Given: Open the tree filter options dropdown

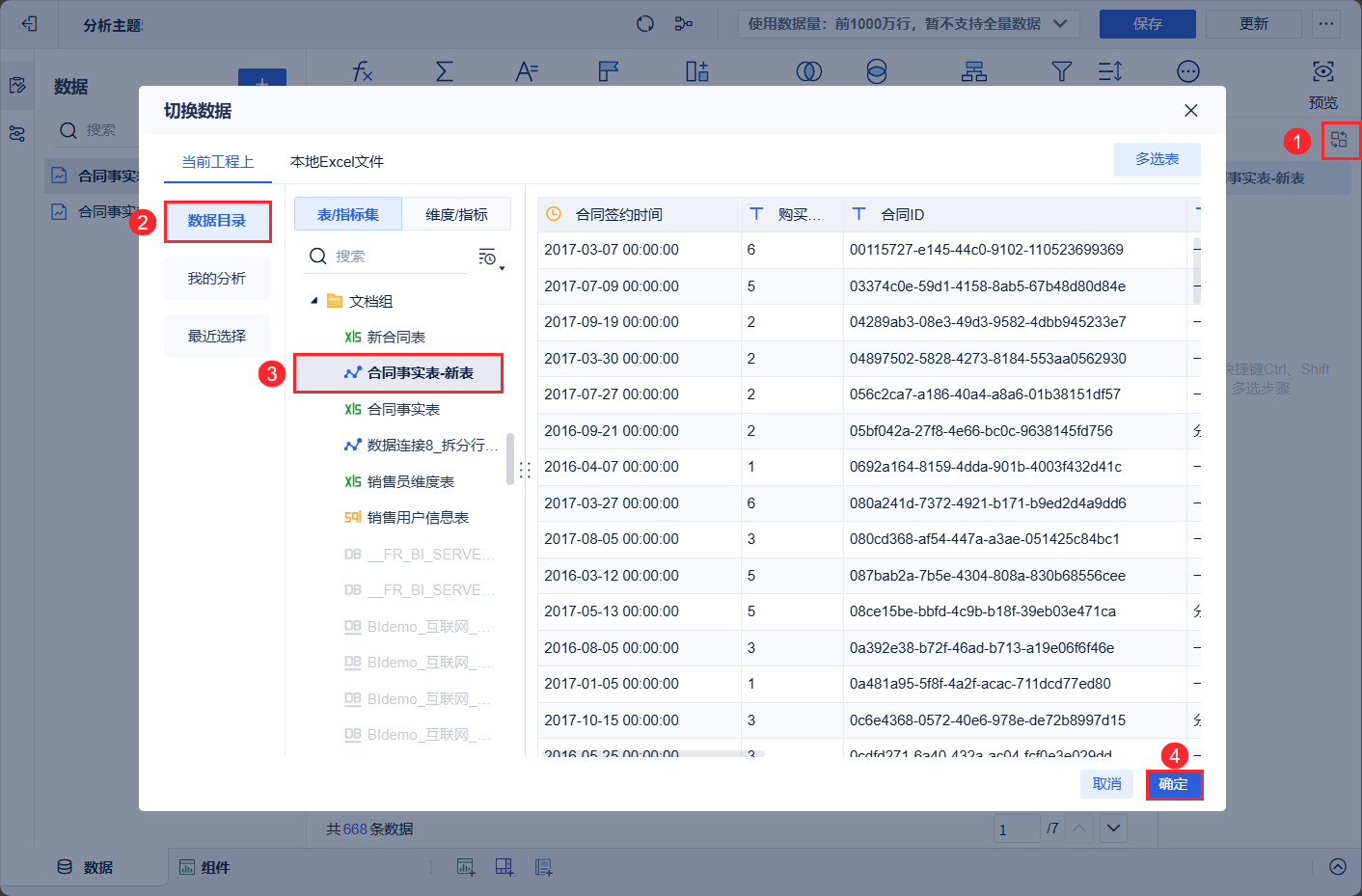Looking at the screenshot, I should click(x=489, y=257).
